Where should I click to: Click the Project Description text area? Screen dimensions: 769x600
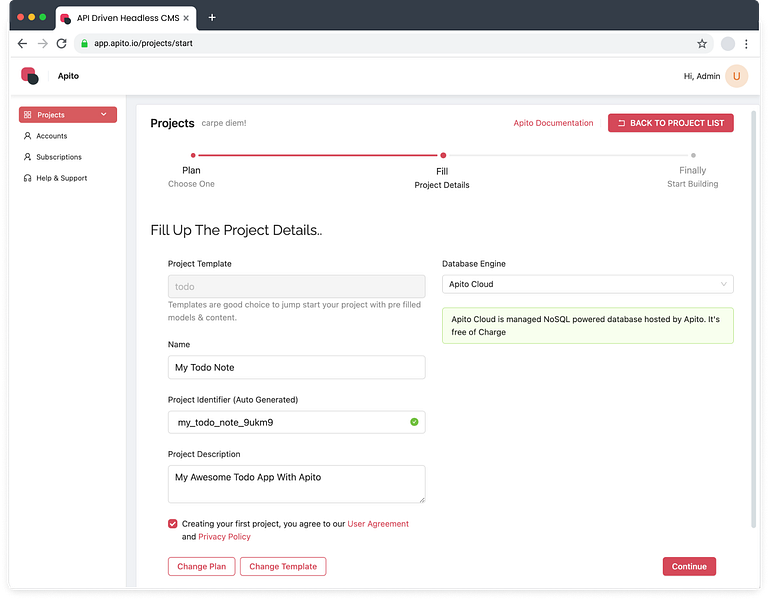pos(296,484)
